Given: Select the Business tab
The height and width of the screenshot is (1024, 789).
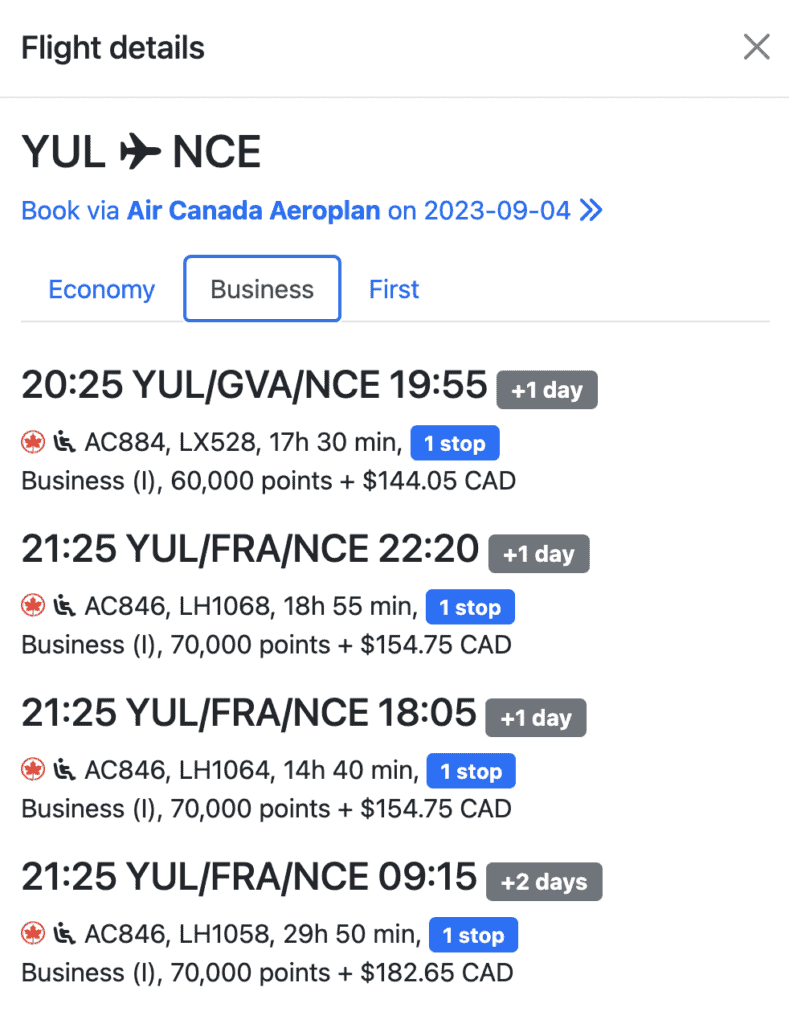Looking at the screenshot, I should (262, 289).
